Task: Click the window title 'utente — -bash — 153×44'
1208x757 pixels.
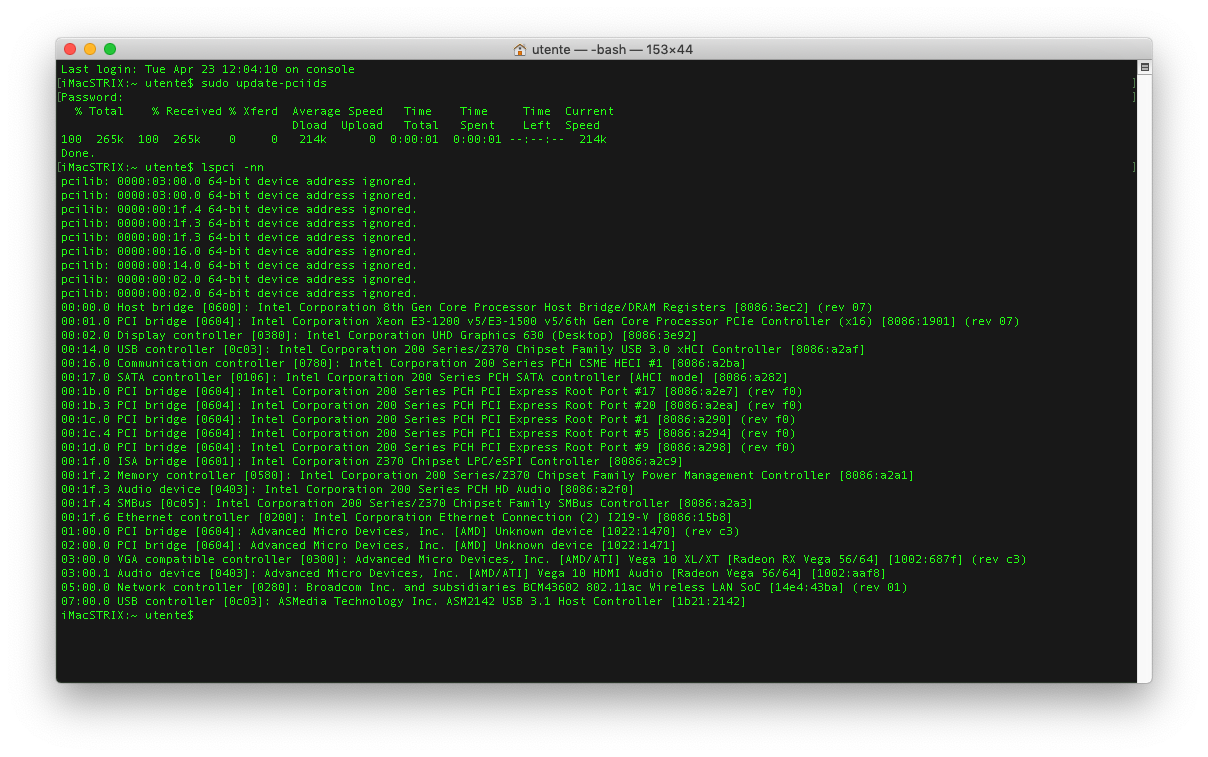Action: point(612,49)
